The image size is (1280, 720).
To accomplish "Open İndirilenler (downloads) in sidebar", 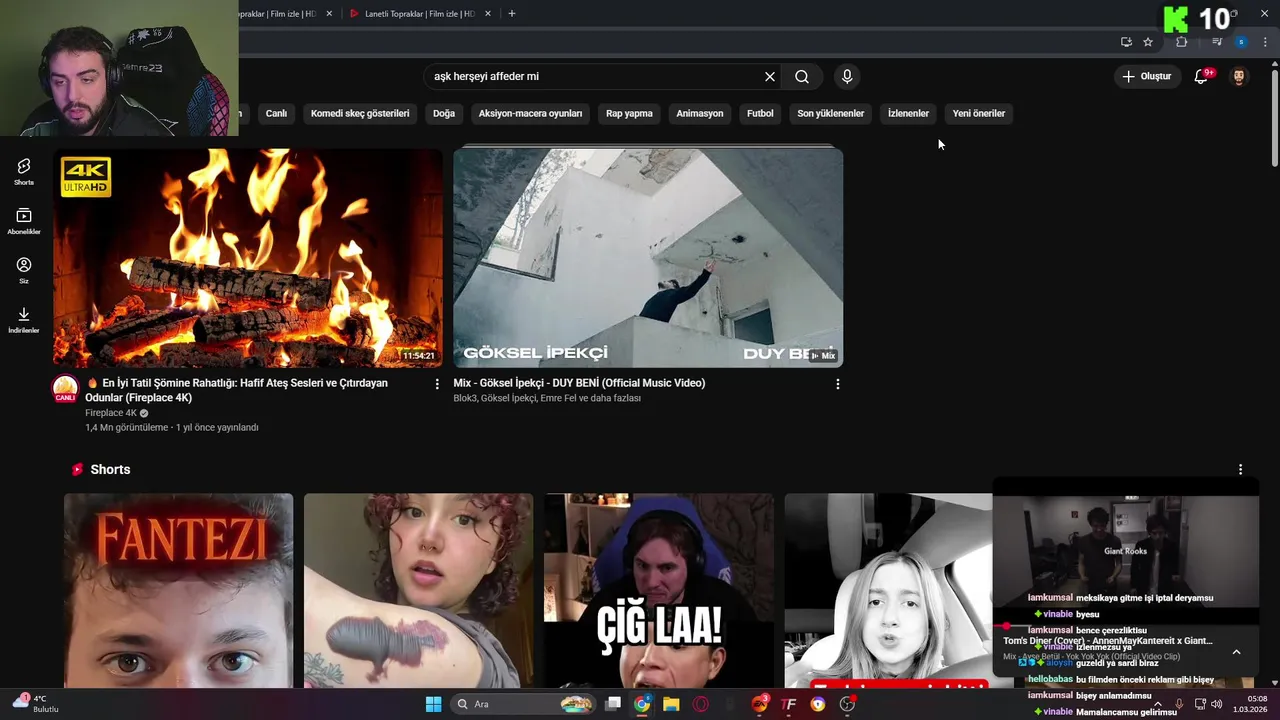I will click(24, 320).
